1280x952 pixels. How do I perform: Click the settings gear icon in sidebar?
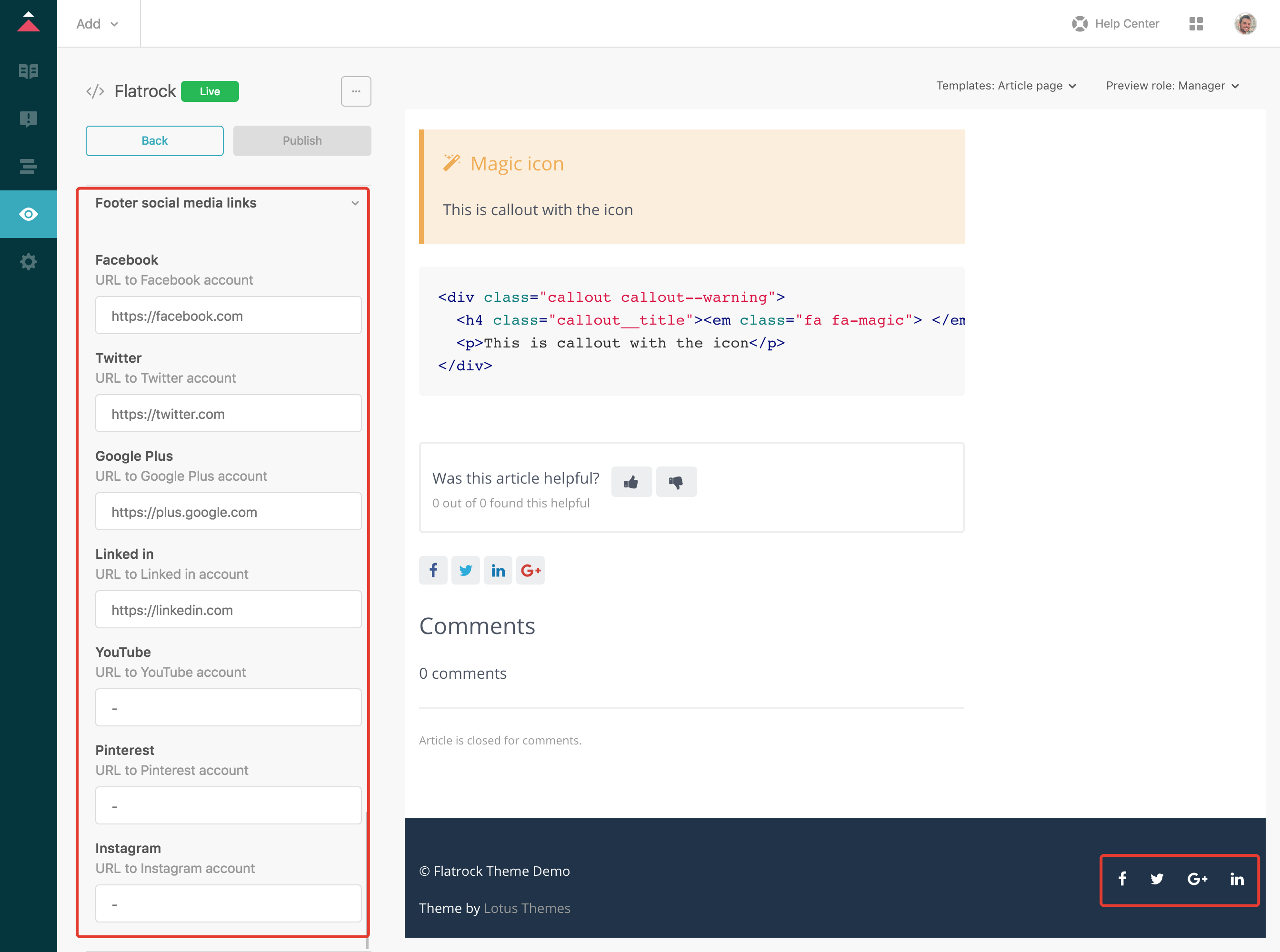coord(28,262)
